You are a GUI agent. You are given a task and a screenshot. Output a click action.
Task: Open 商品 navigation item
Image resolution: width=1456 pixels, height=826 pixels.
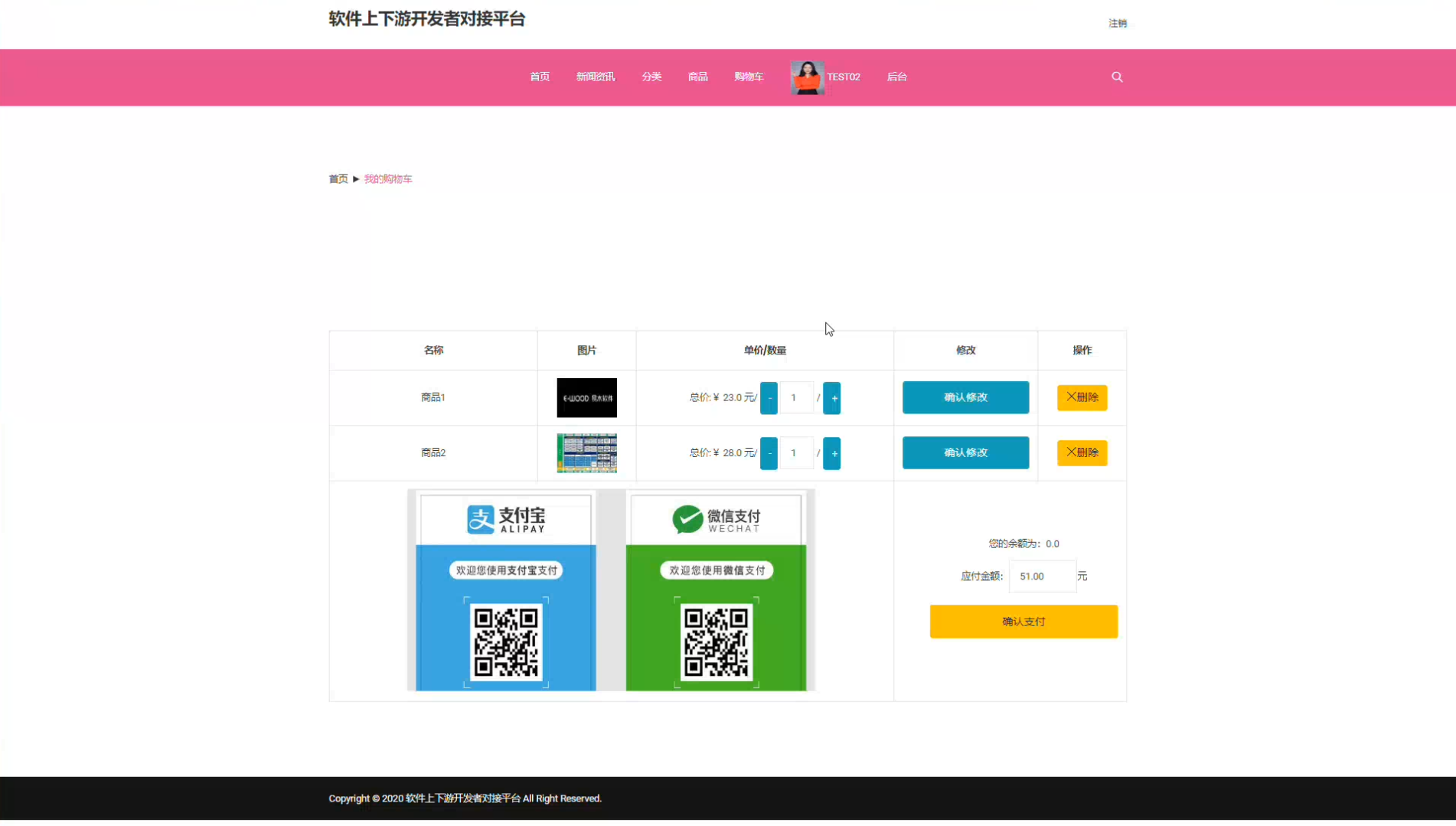click(697, 77)
